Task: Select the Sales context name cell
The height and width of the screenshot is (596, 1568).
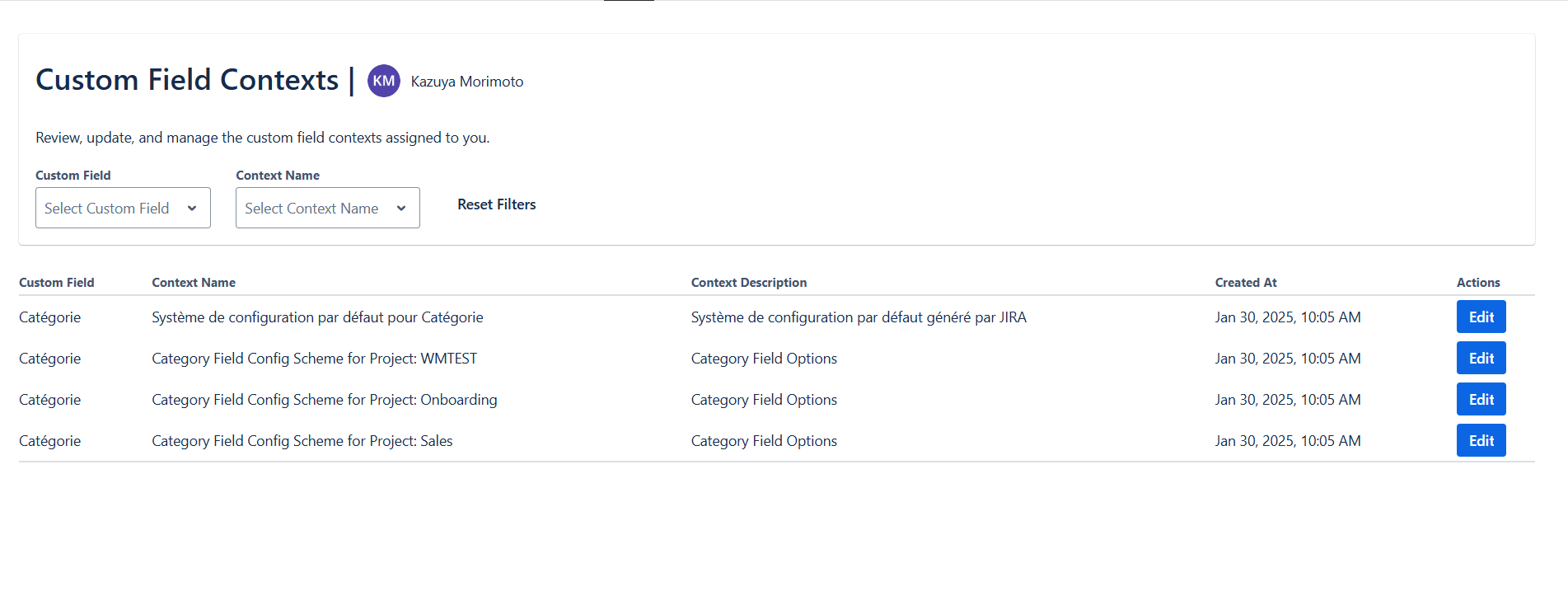Action: coord(302,441)
